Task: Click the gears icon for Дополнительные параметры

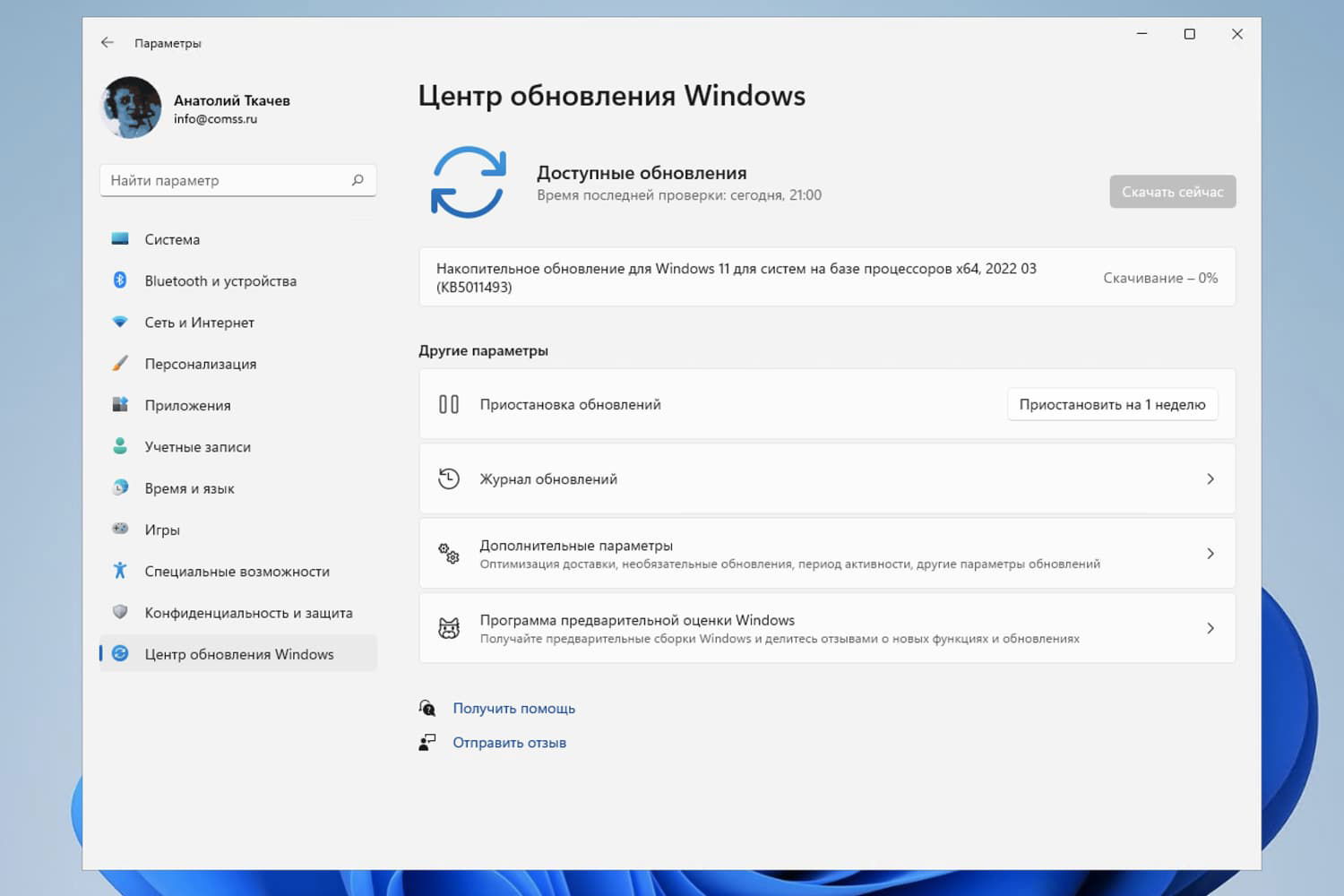Action: [449, 553]
